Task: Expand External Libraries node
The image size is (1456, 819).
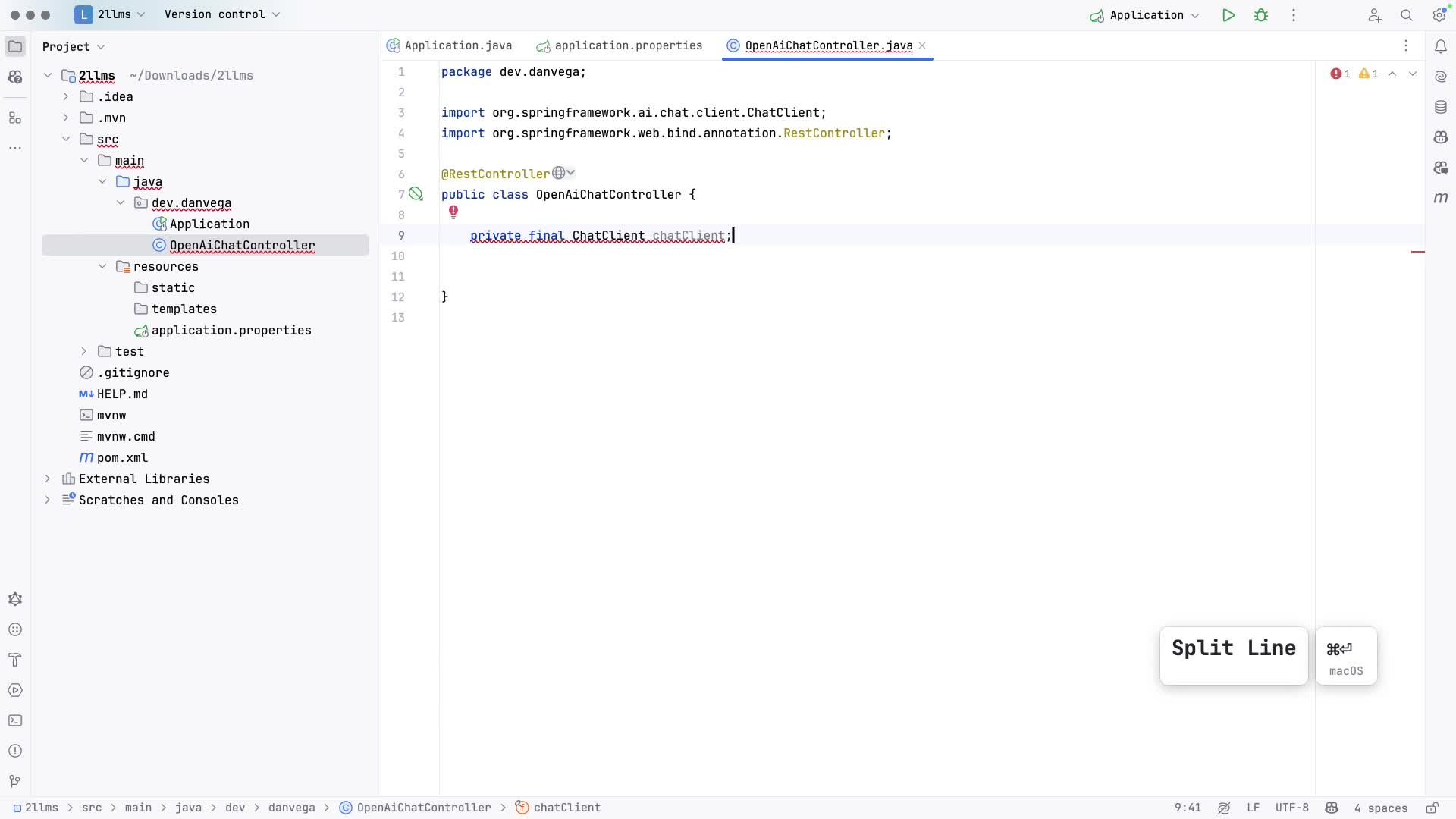Action: 48,479
